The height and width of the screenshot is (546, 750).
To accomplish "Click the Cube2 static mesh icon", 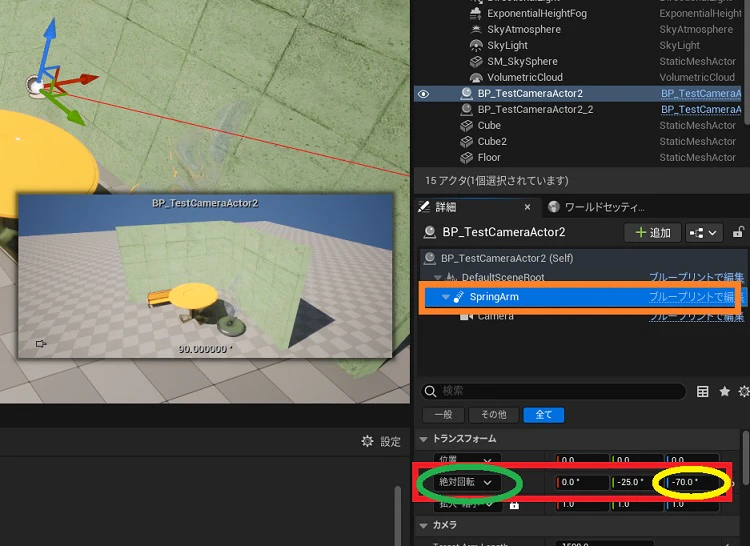I will pyautogui.click(x=466, y=142).
